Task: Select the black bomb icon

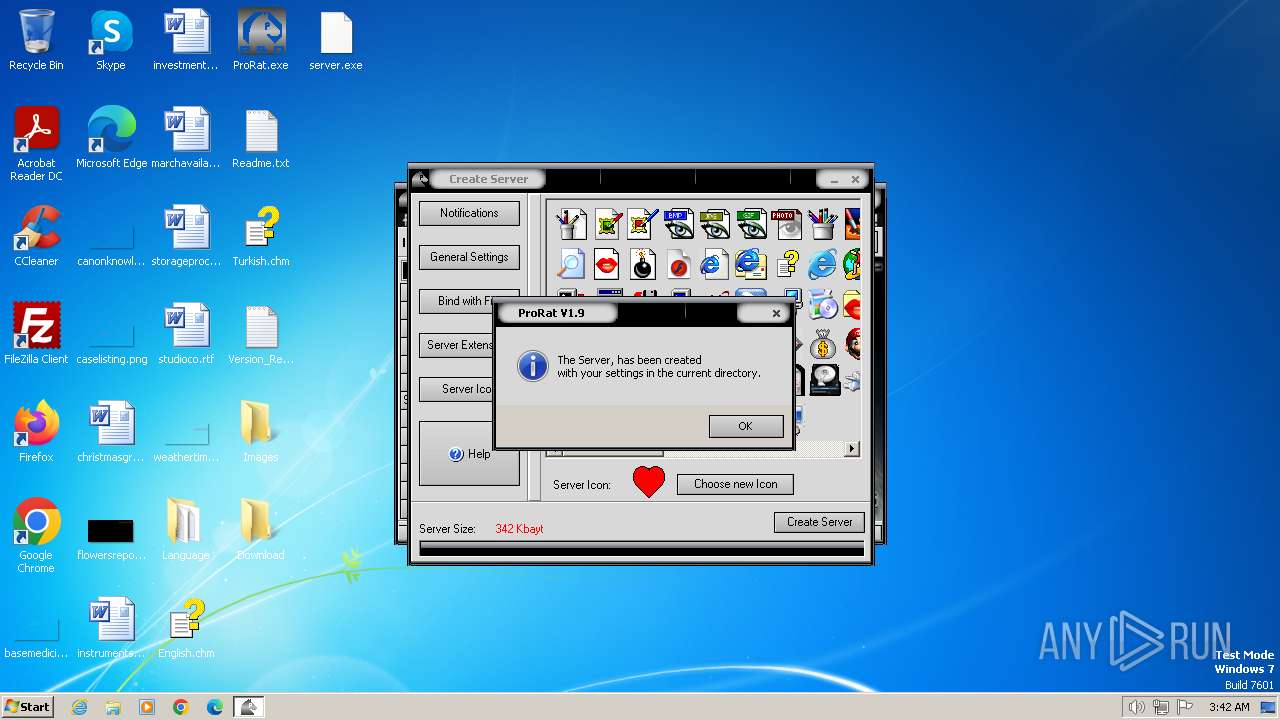Action: (643, 264)
